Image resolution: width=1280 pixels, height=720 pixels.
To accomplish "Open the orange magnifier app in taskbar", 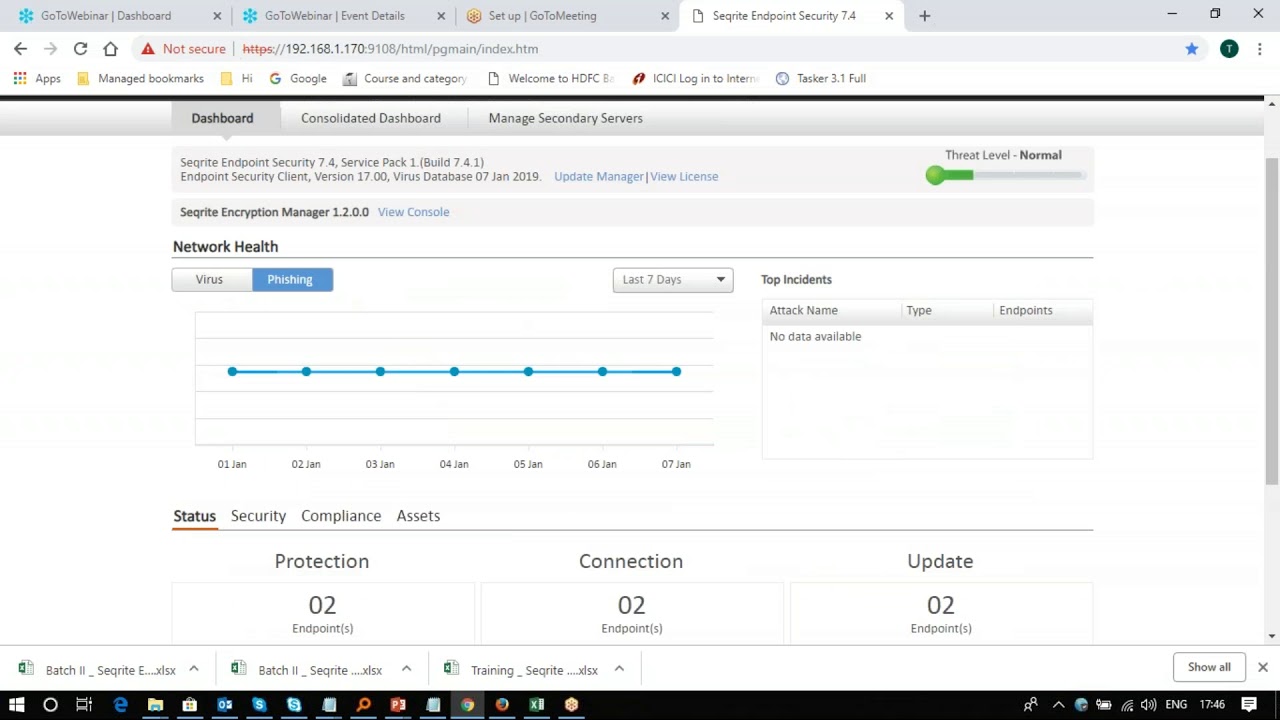I will click(x=363, y=704).
